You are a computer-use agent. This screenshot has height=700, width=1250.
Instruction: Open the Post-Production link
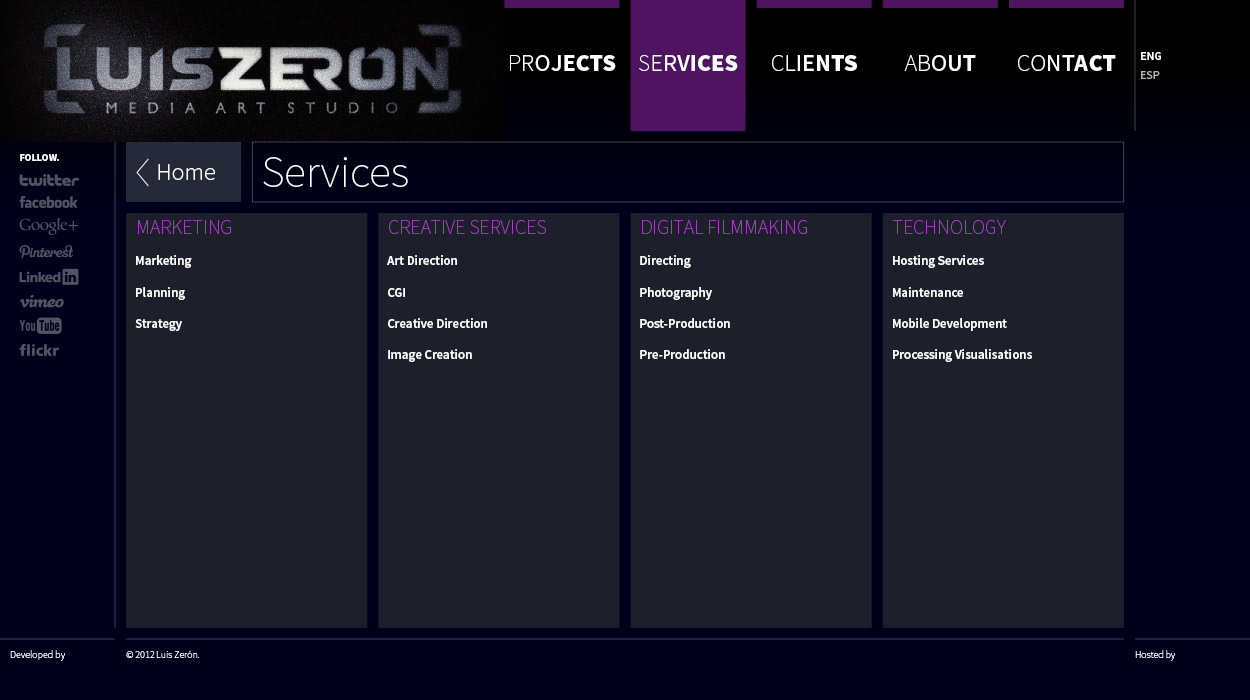click(685, 324)
